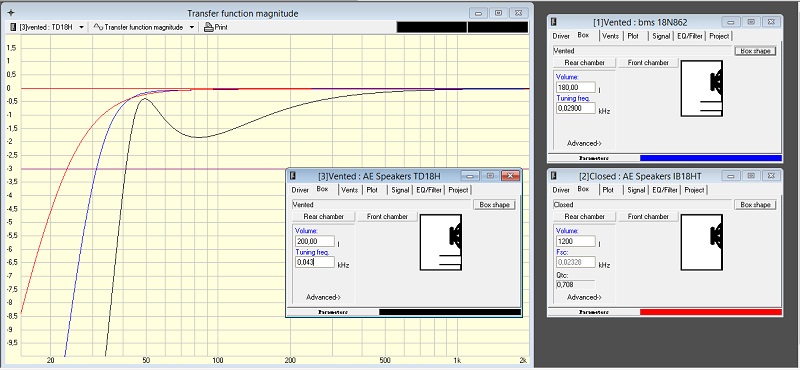This screenshot has width=800, height=370.
Task: Click the IB18HT window's title bar icon
Action: [x=554, y=176]
